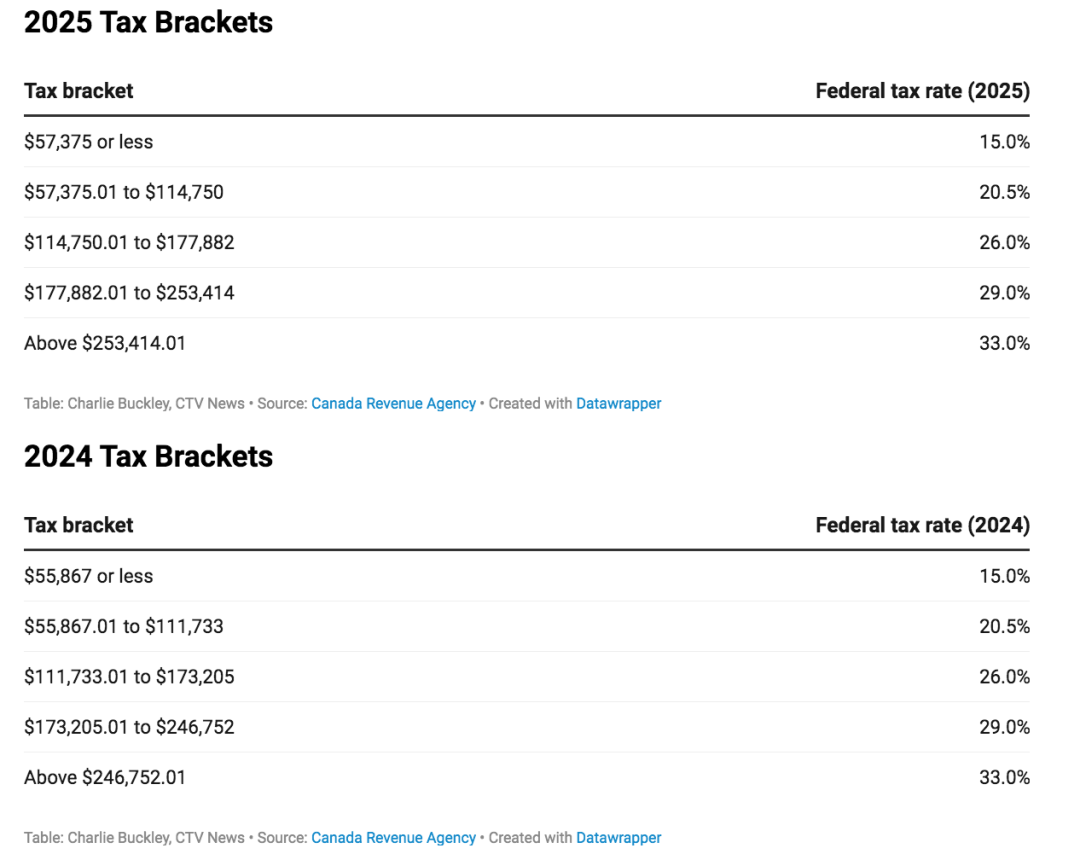The height and width of the screenshot is (860, 1080).
Task: Select the $57,375 or less row
Action: [x=527, y=142]
